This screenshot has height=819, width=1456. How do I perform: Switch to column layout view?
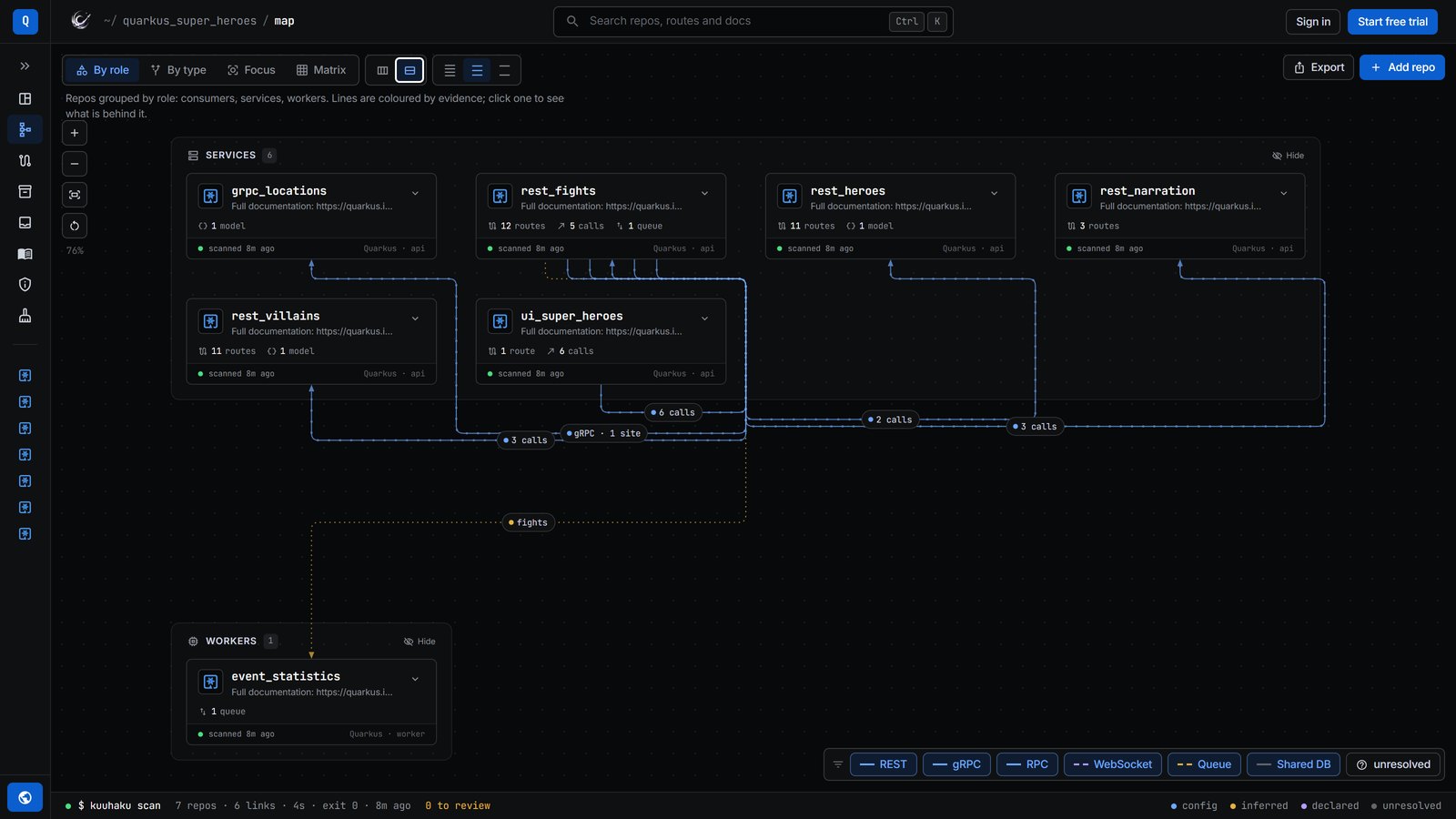pyautogui.click(x=382, y=70)
